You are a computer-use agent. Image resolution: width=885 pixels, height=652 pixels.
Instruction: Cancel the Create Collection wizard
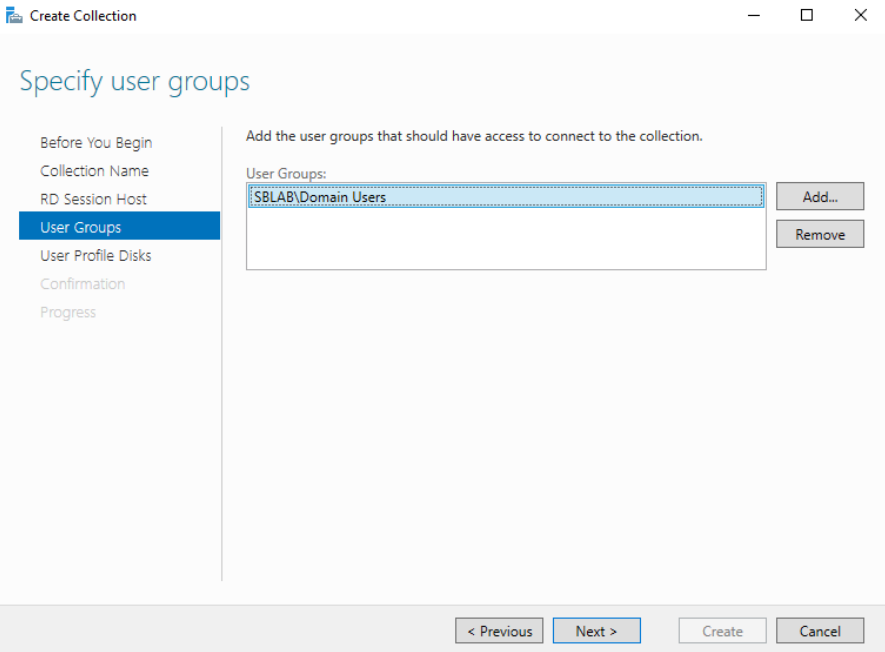[819, 630]
